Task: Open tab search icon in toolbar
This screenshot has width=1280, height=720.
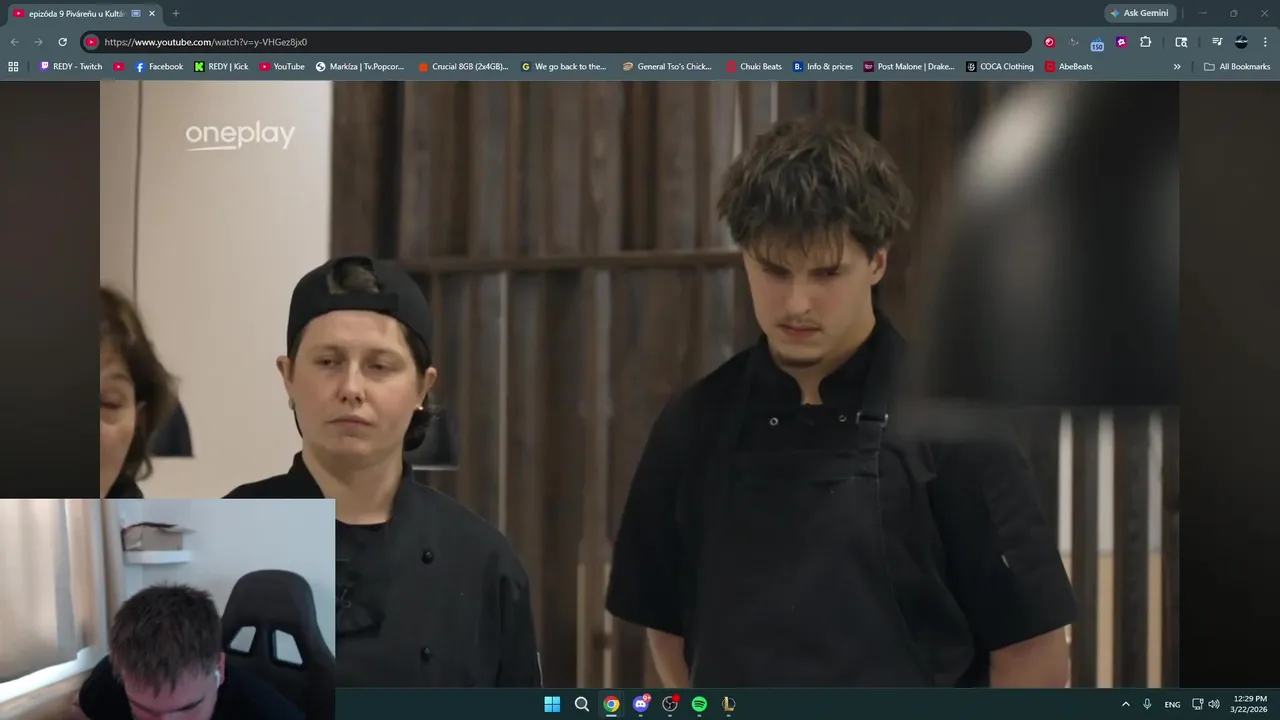Action: 1181,42
